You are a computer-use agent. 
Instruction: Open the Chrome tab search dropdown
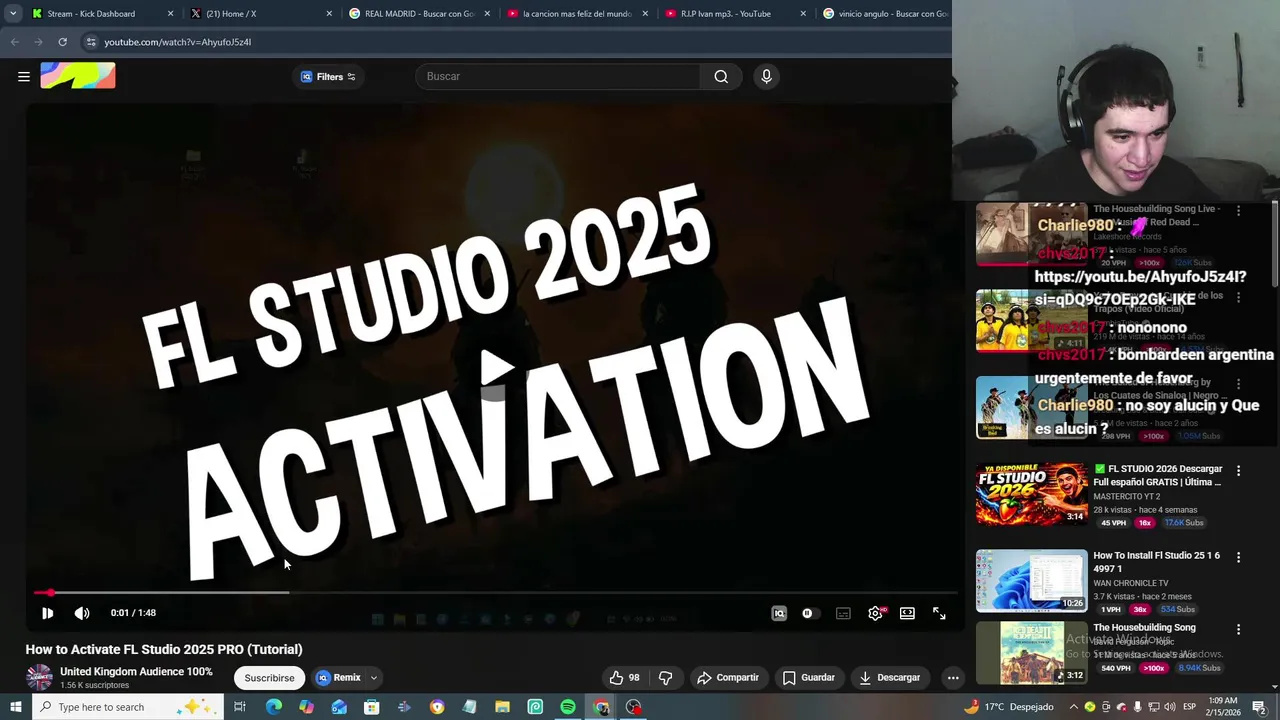point(12,14)
